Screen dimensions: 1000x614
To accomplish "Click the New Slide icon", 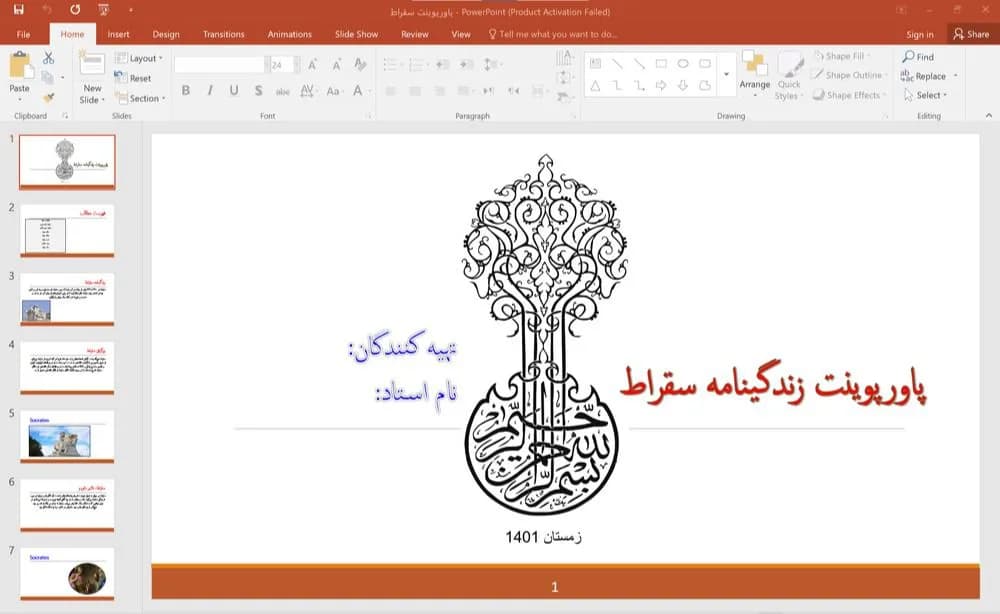I will pos(92,64).
